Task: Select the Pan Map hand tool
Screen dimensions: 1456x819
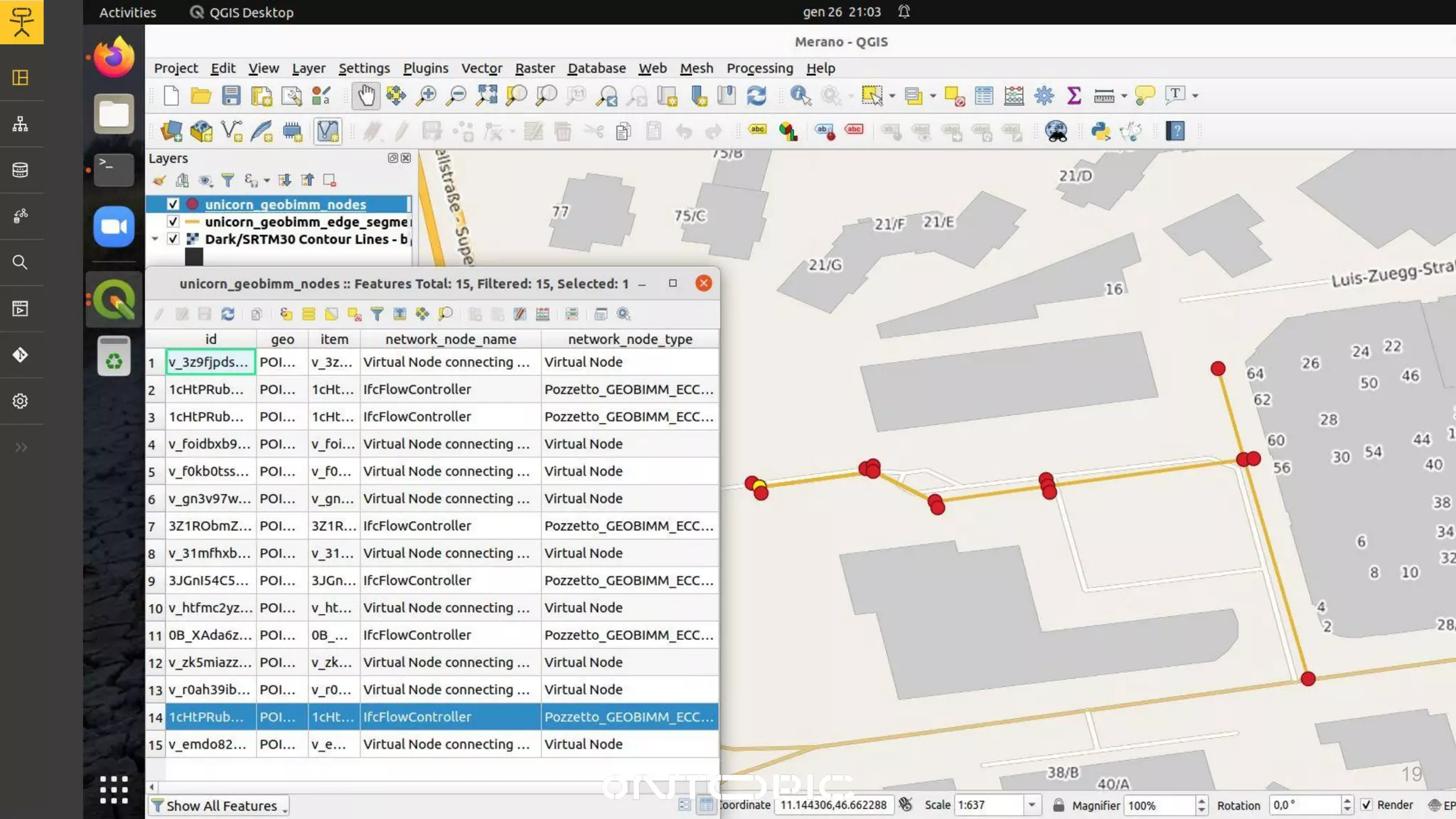Action: (366, 95)
